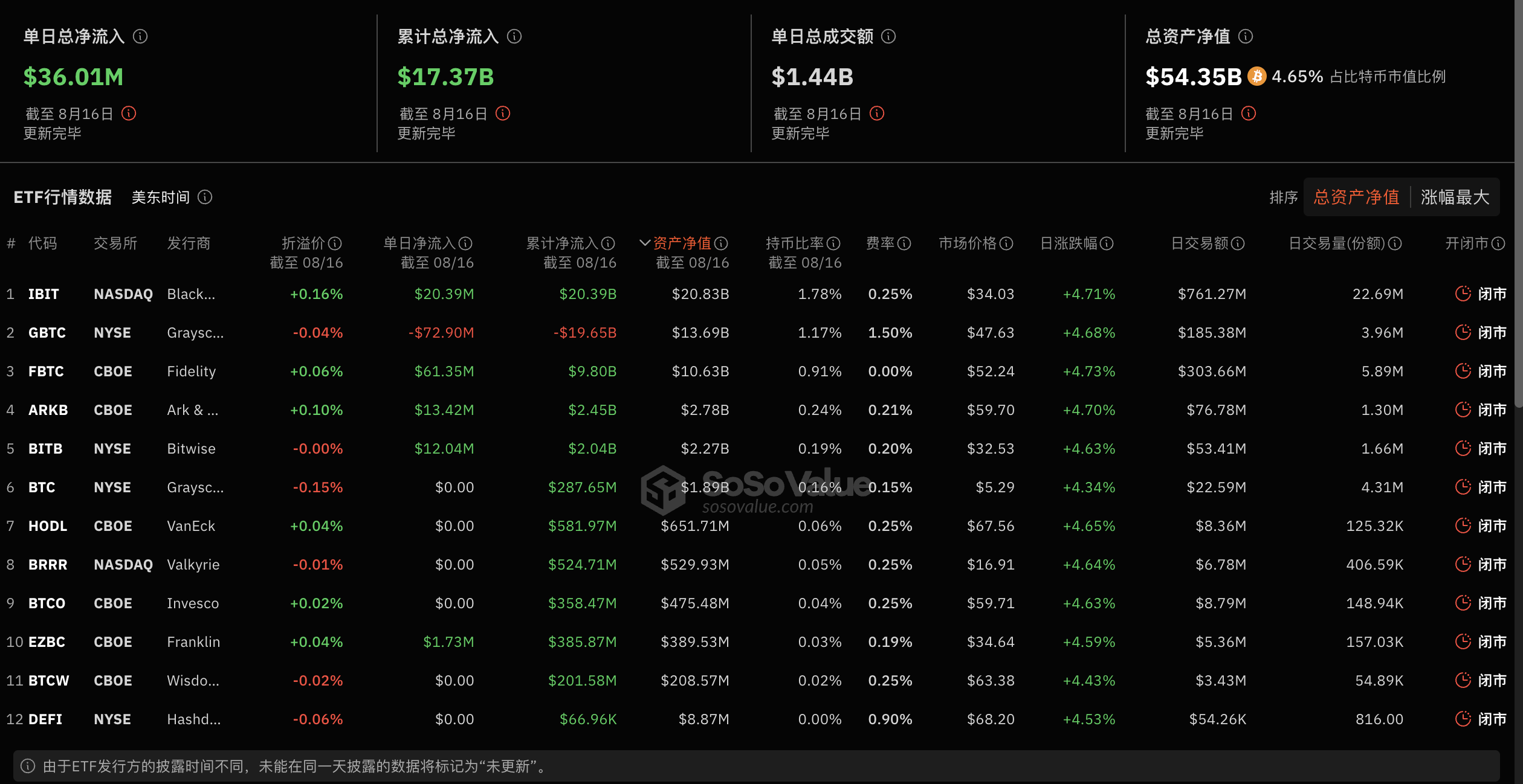This screenshot has width=1523, height=784.
Task: Switch sorting to 涨幅最大
Action: point(1454,198)
